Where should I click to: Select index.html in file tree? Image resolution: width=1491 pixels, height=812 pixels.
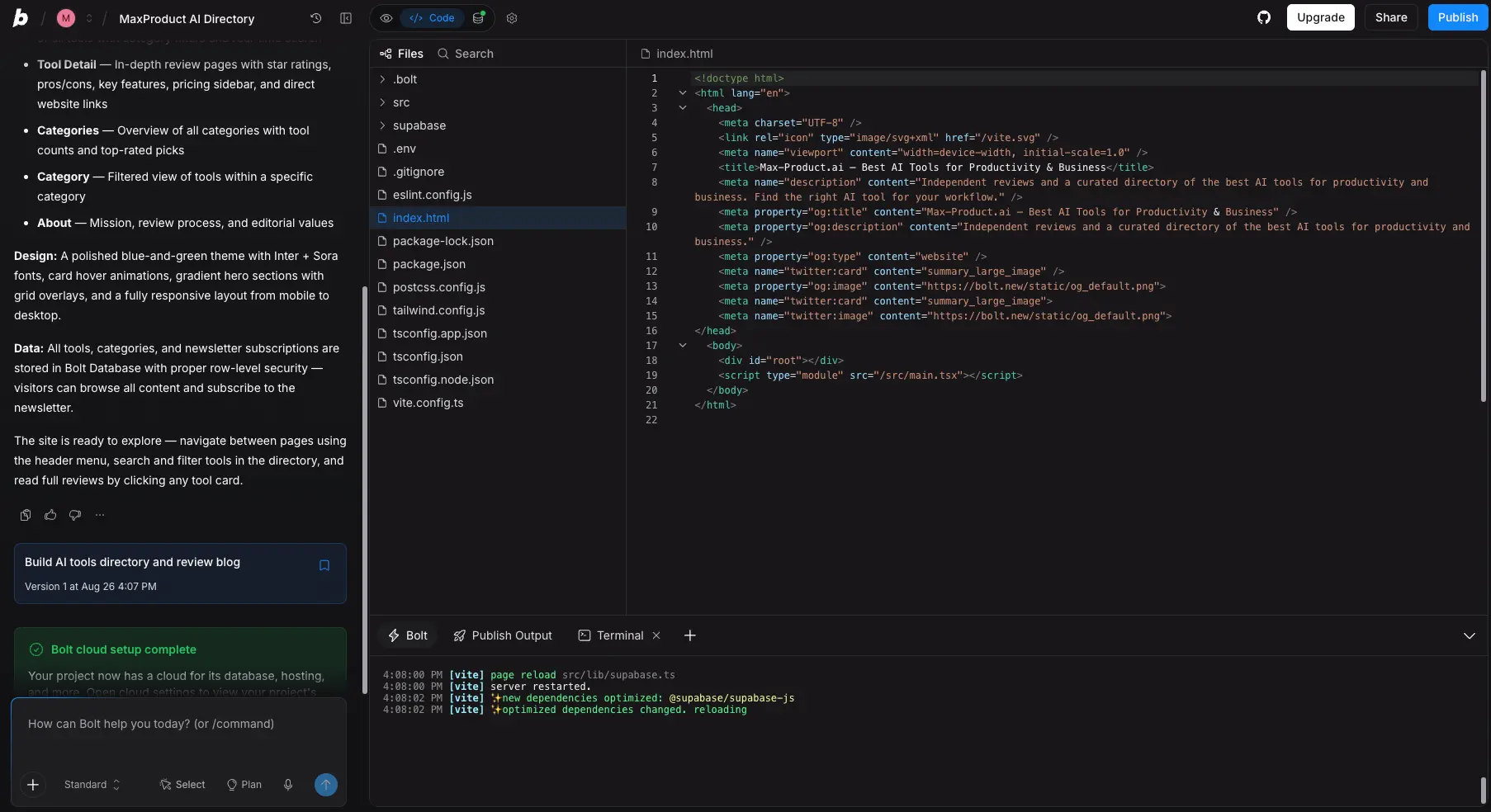[x=498, y=218]
